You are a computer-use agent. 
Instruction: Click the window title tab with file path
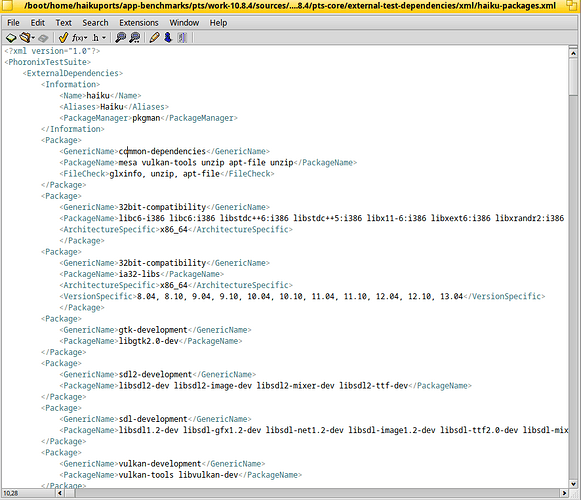290,6
